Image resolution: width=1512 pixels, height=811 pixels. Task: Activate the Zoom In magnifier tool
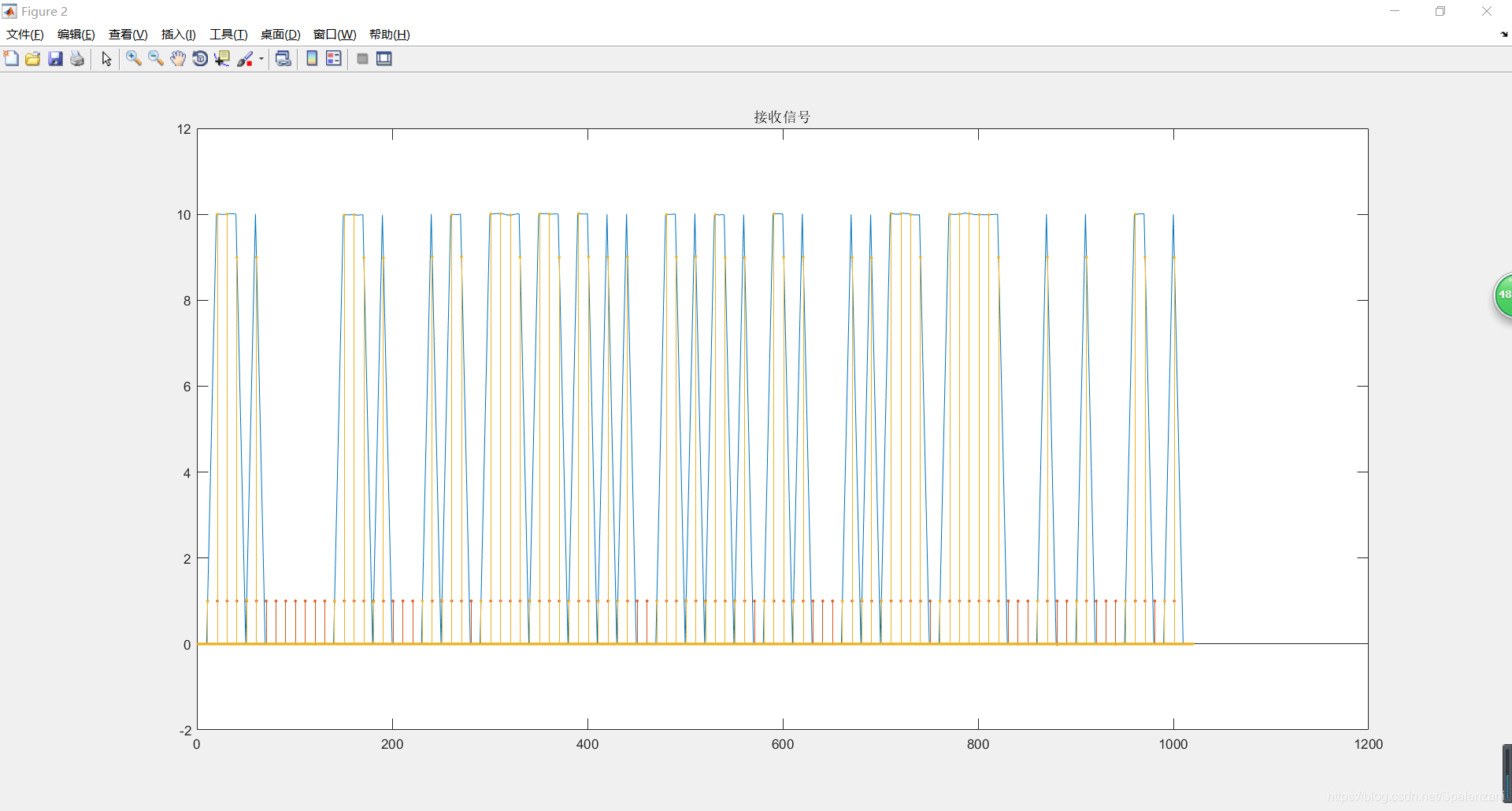pos(134,59)
